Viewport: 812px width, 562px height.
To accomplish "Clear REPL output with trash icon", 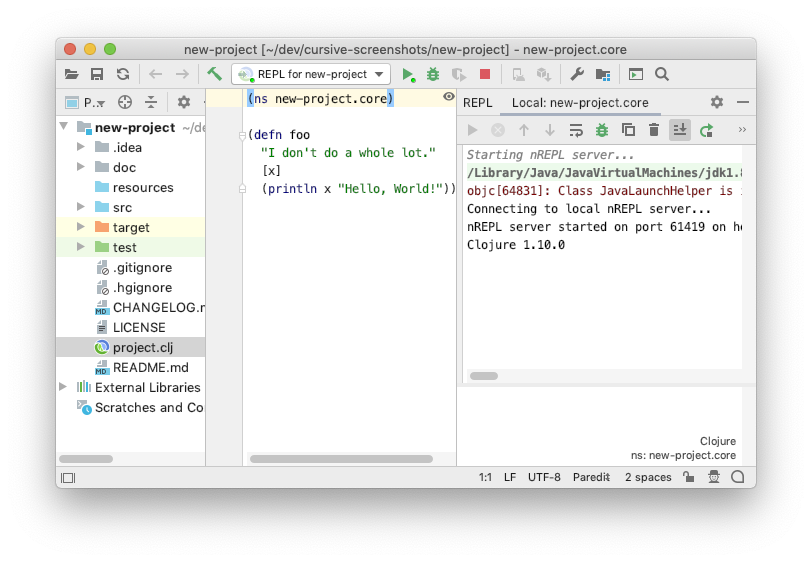I will (x=654, y=130).
